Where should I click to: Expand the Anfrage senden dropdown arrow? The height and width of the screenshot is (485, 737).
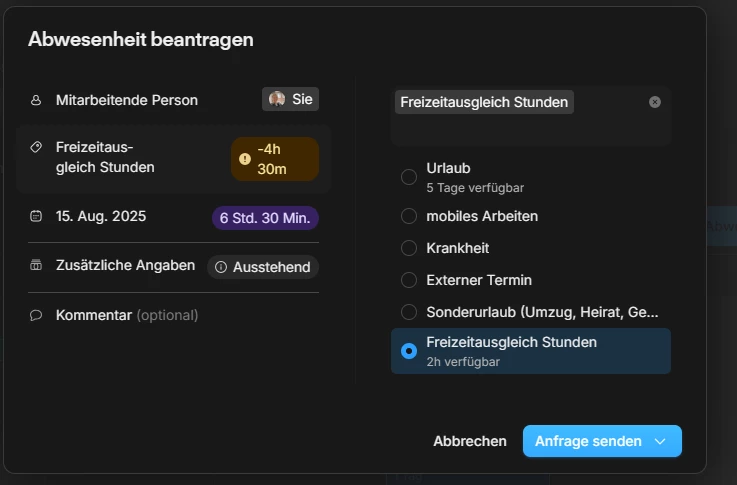tap(660, 441)
